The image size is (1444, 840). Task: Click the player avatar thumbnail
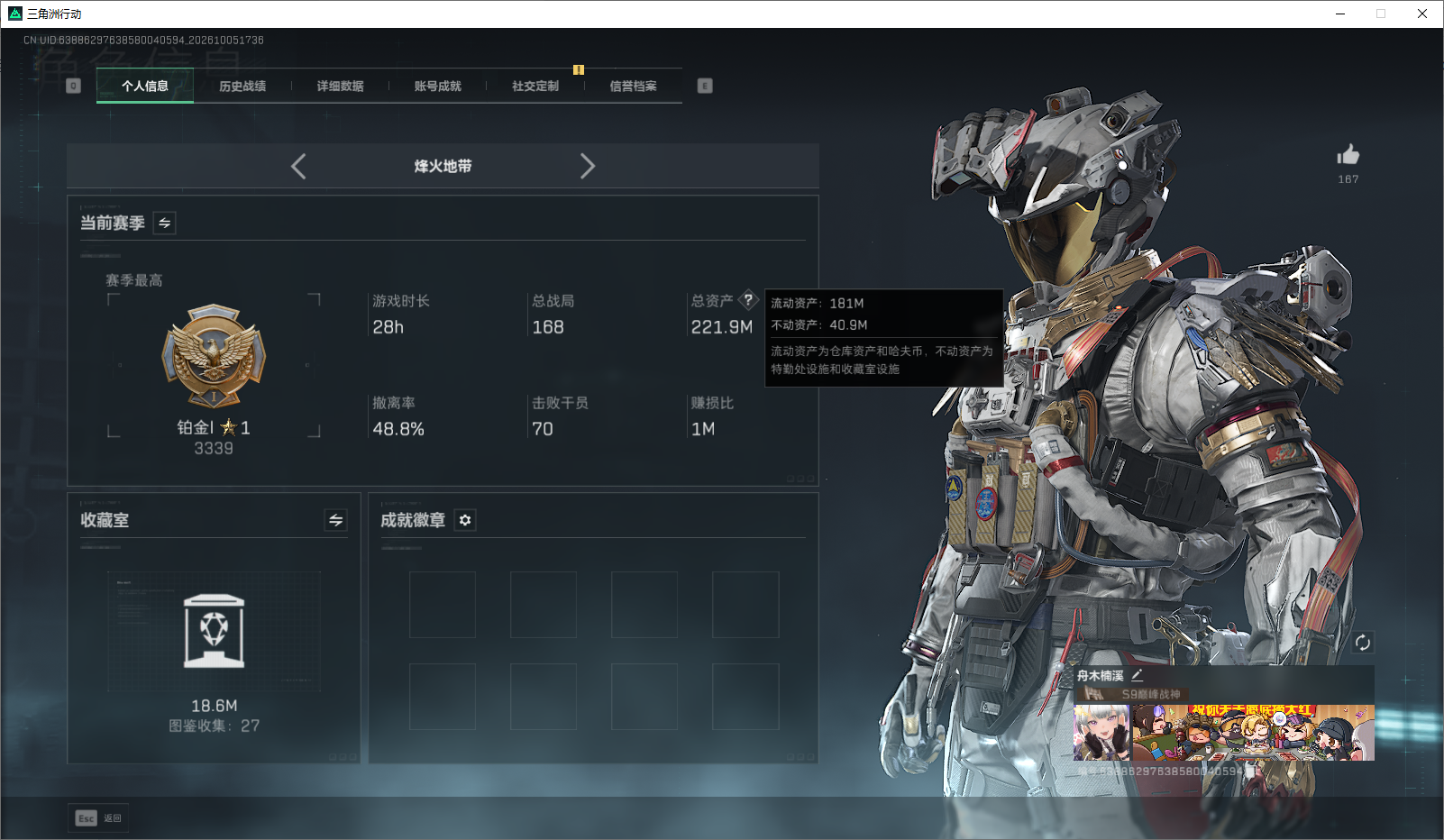coord(1101,733)
